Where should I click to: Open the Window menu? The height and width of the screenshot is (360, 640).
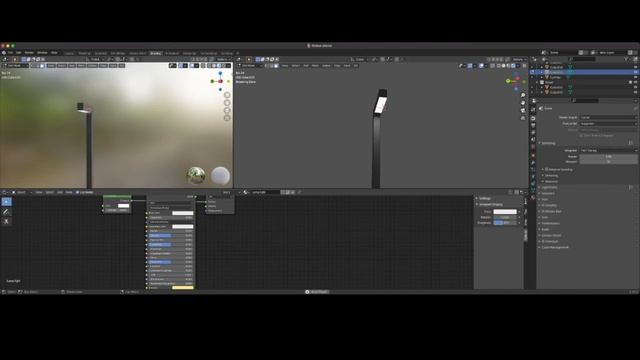pos(42,53)
